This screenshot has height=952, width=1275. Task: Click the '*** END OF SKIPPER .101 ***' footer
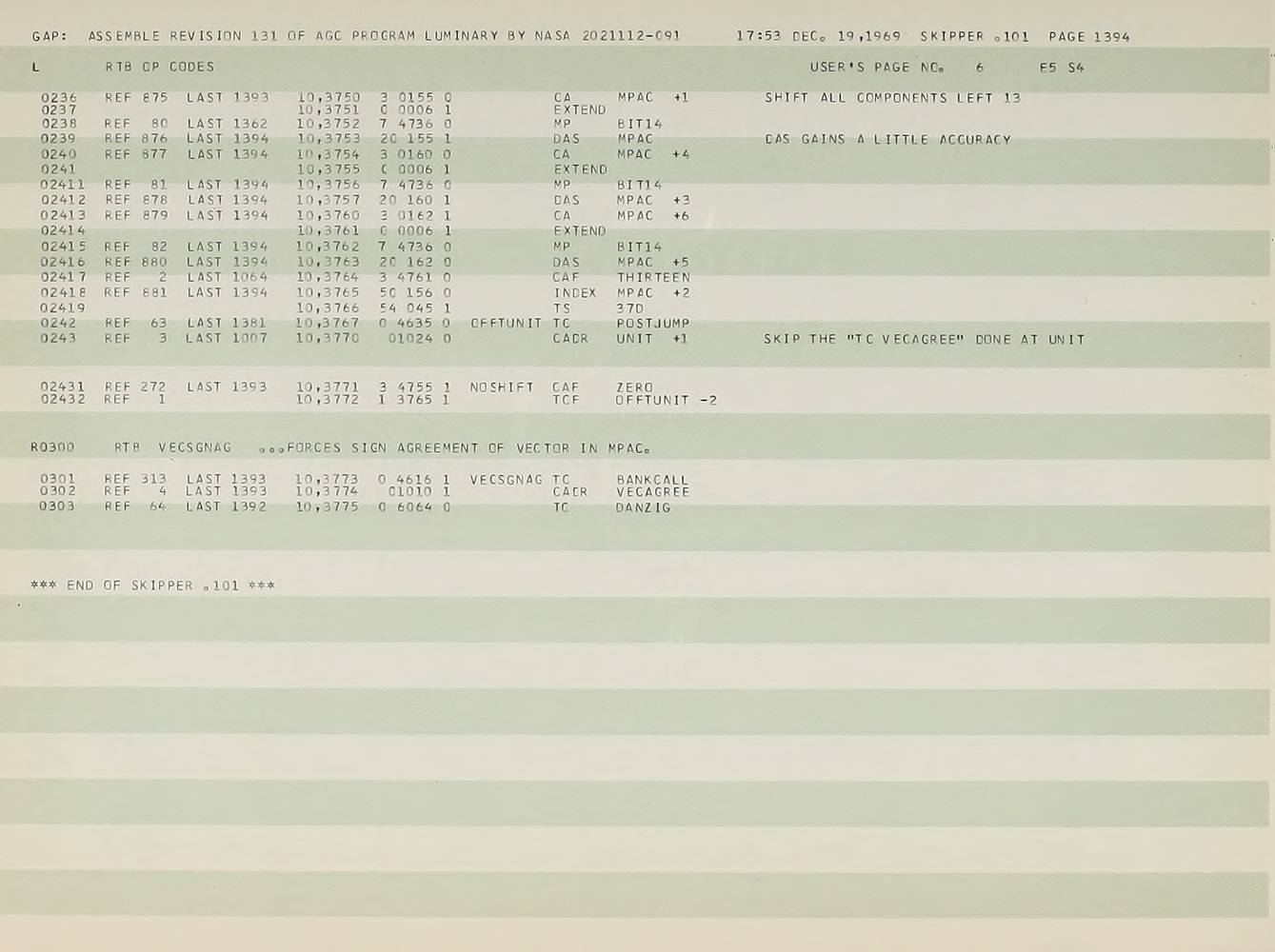tap(152, 585)
